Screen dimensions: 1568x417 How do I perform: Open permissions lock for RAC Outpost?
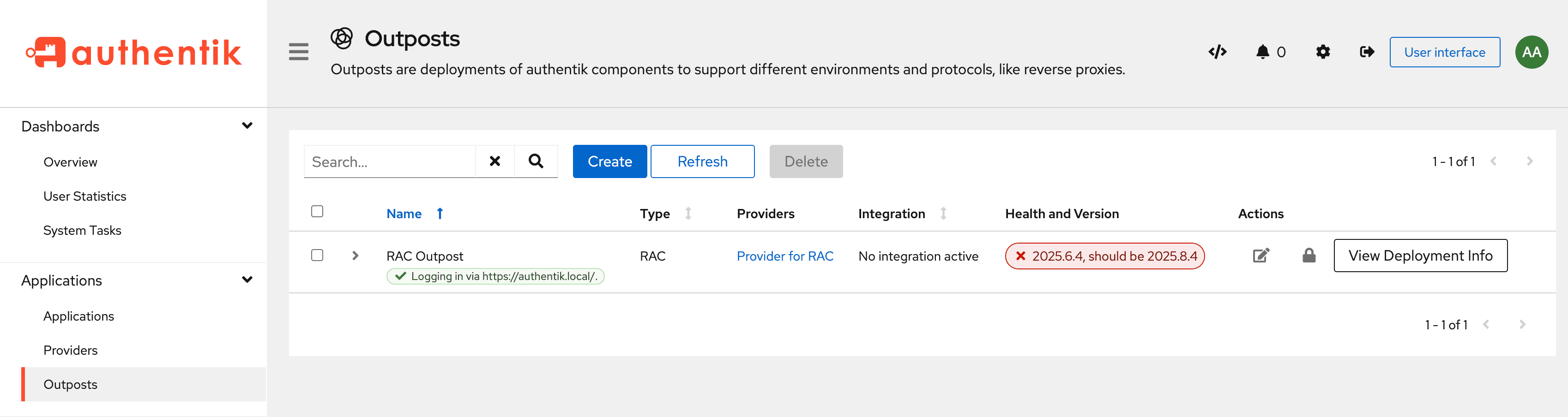[1309, 255]
